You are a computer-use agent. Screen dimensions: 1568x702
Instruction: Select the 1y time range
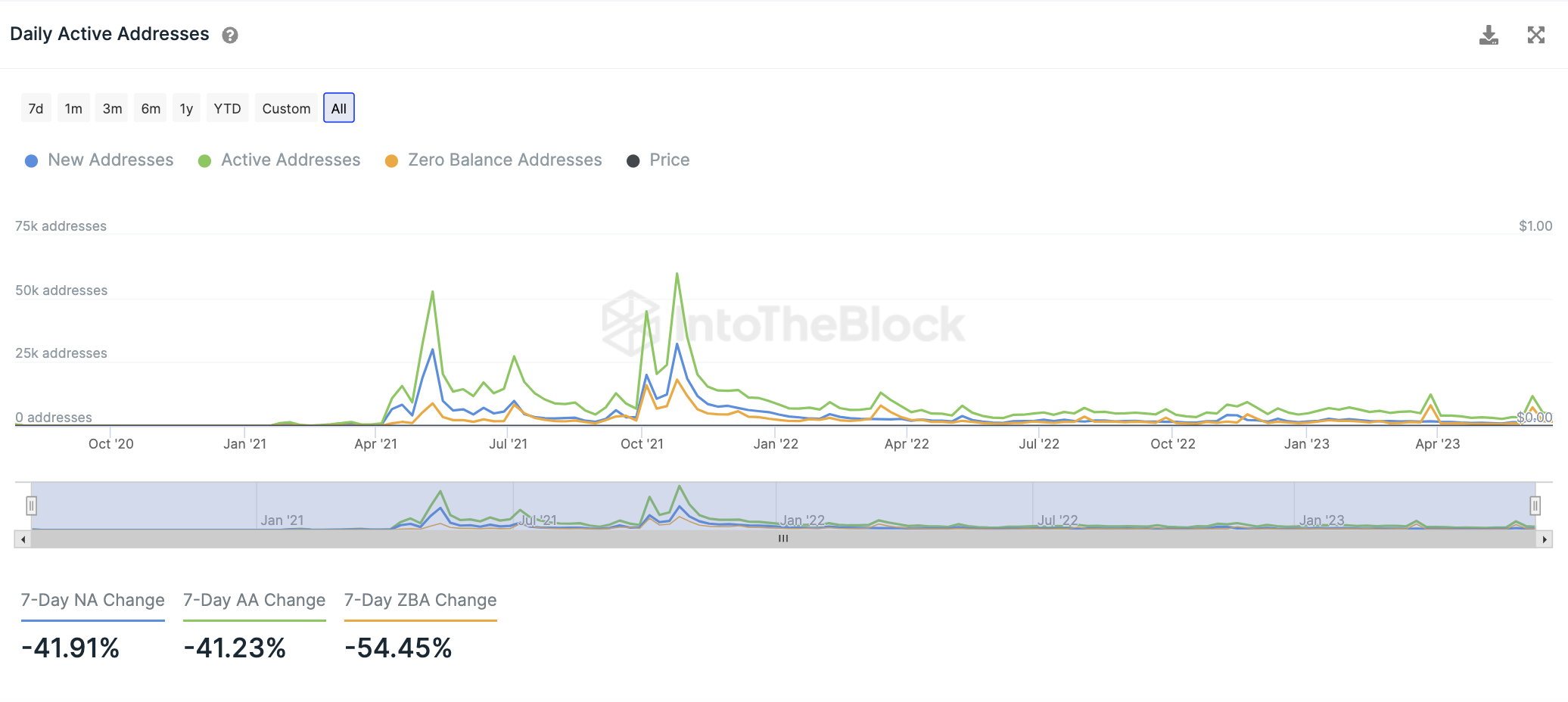coord(186,108)
